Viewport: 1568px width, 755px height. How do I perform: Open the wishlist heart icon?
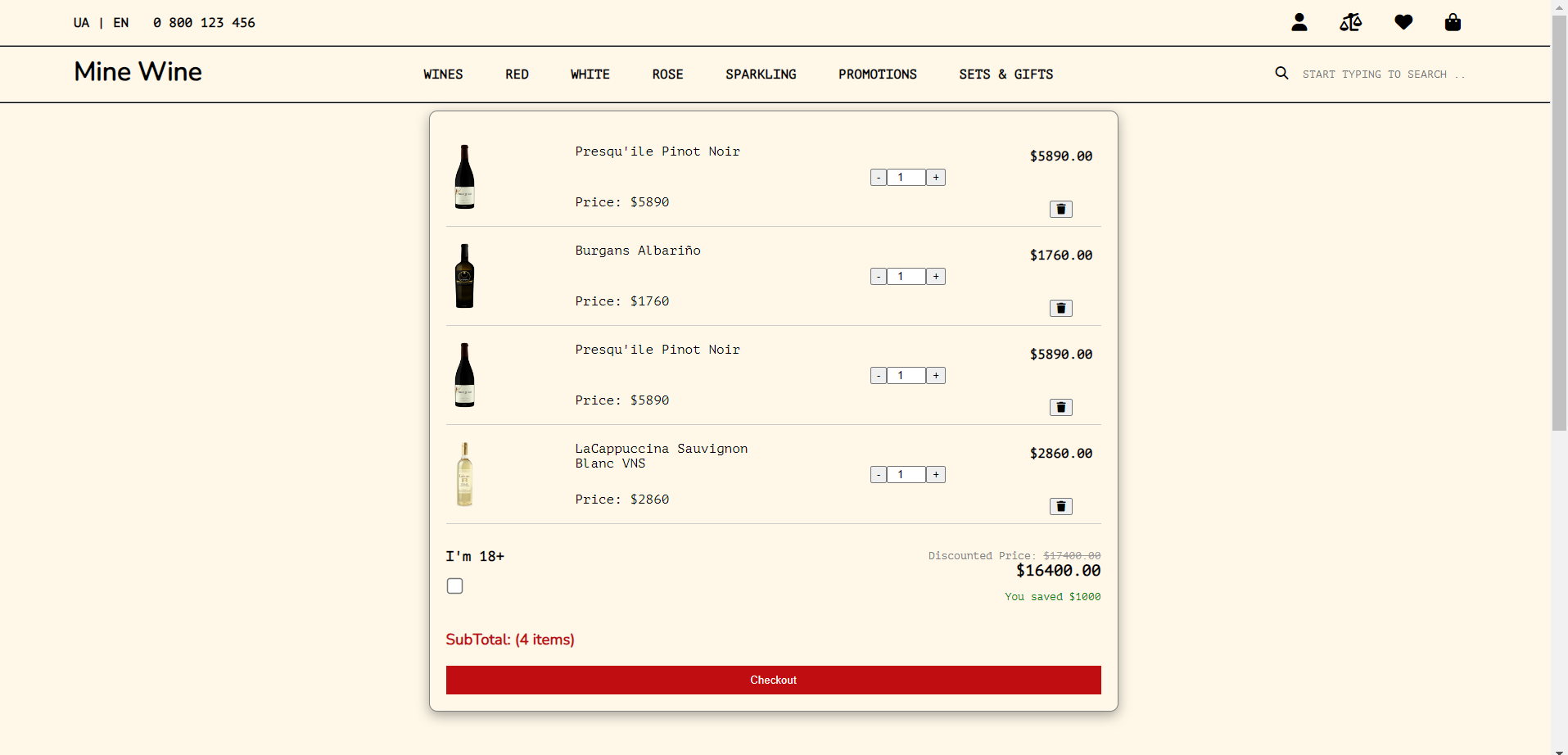click(x=1403, y=22)
